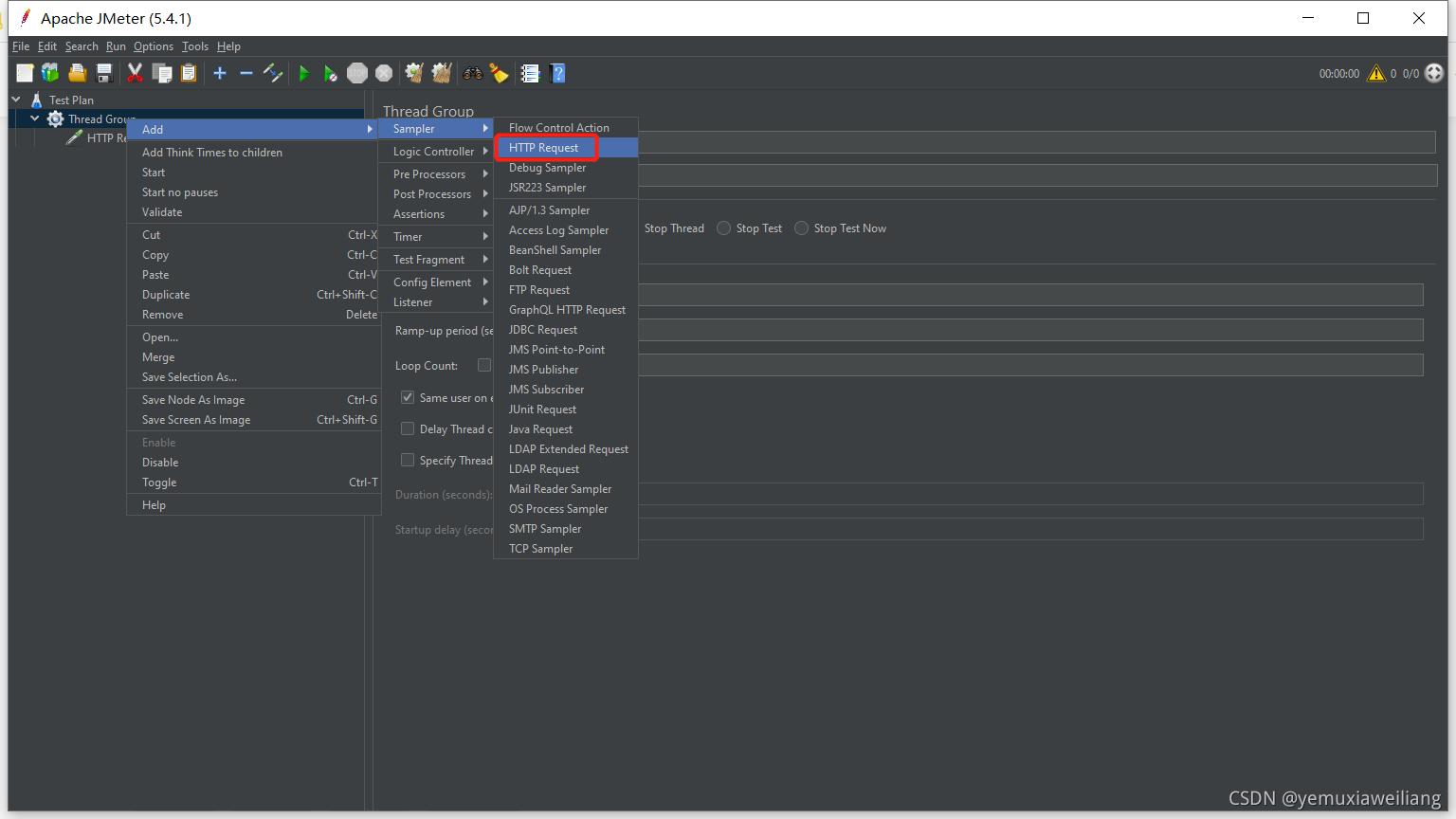Expand the Add submenu in context menu

(x=254, y=129)
